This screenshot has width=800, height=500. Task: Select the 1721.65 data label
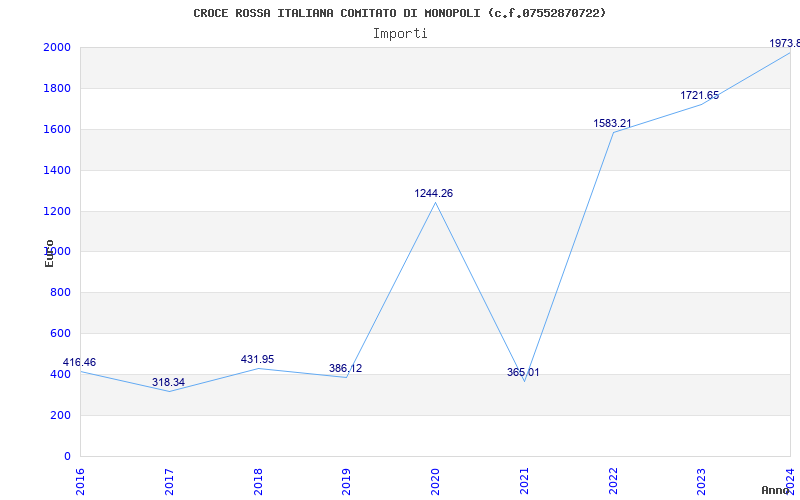(x=699, y=95)
